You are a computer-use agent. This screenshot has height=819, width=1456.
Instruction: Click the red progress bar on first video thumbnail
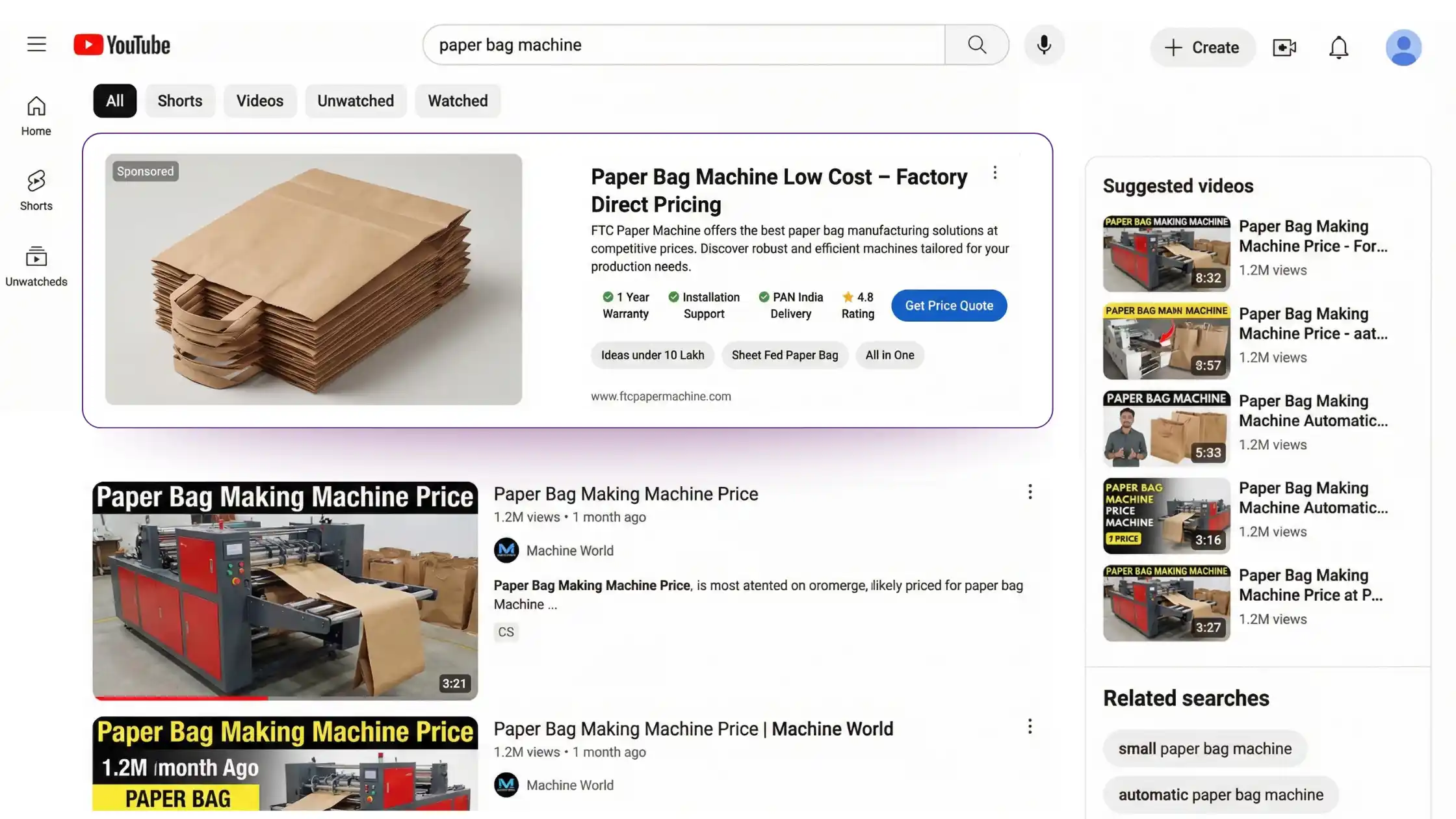180,697
